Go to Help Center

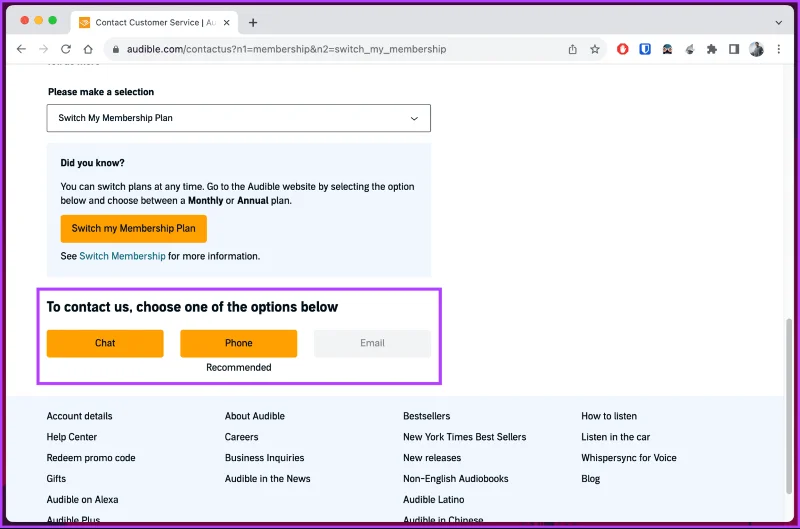[72, 437]
